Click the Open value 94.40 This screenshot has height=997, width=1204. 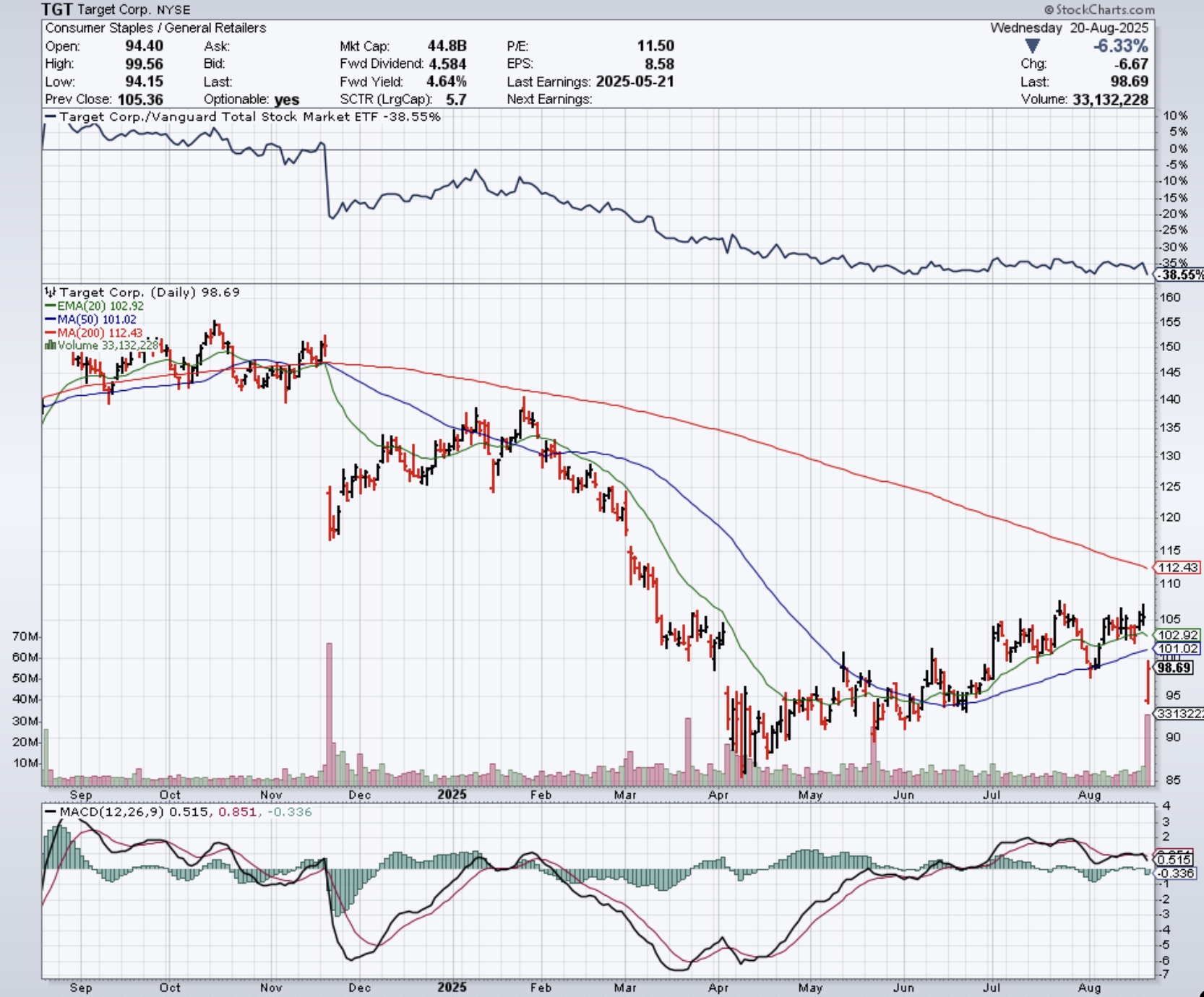pos(144,46)
